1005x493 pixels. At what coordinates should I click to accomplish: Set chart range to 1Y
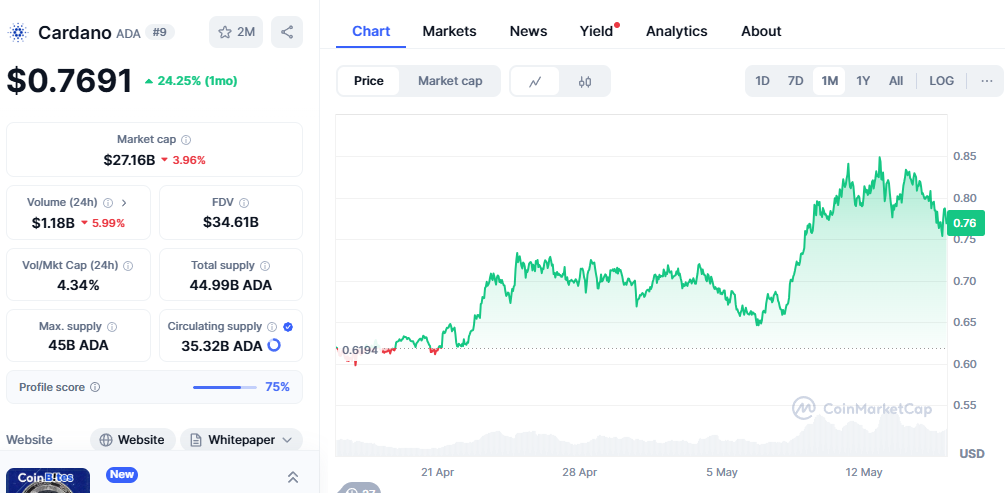(x=863, y=81)
